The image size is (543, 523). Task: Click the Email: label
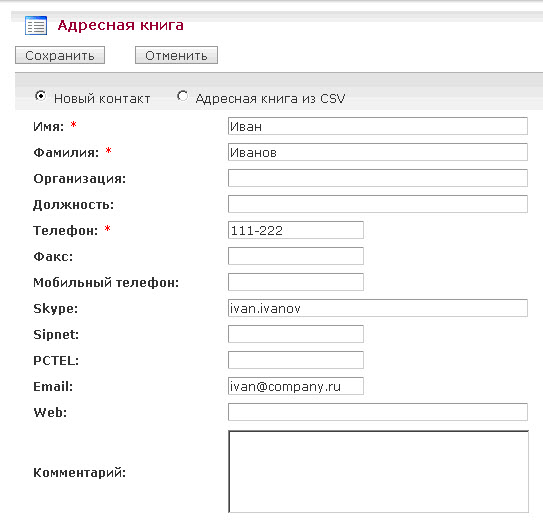coord(53,387)
